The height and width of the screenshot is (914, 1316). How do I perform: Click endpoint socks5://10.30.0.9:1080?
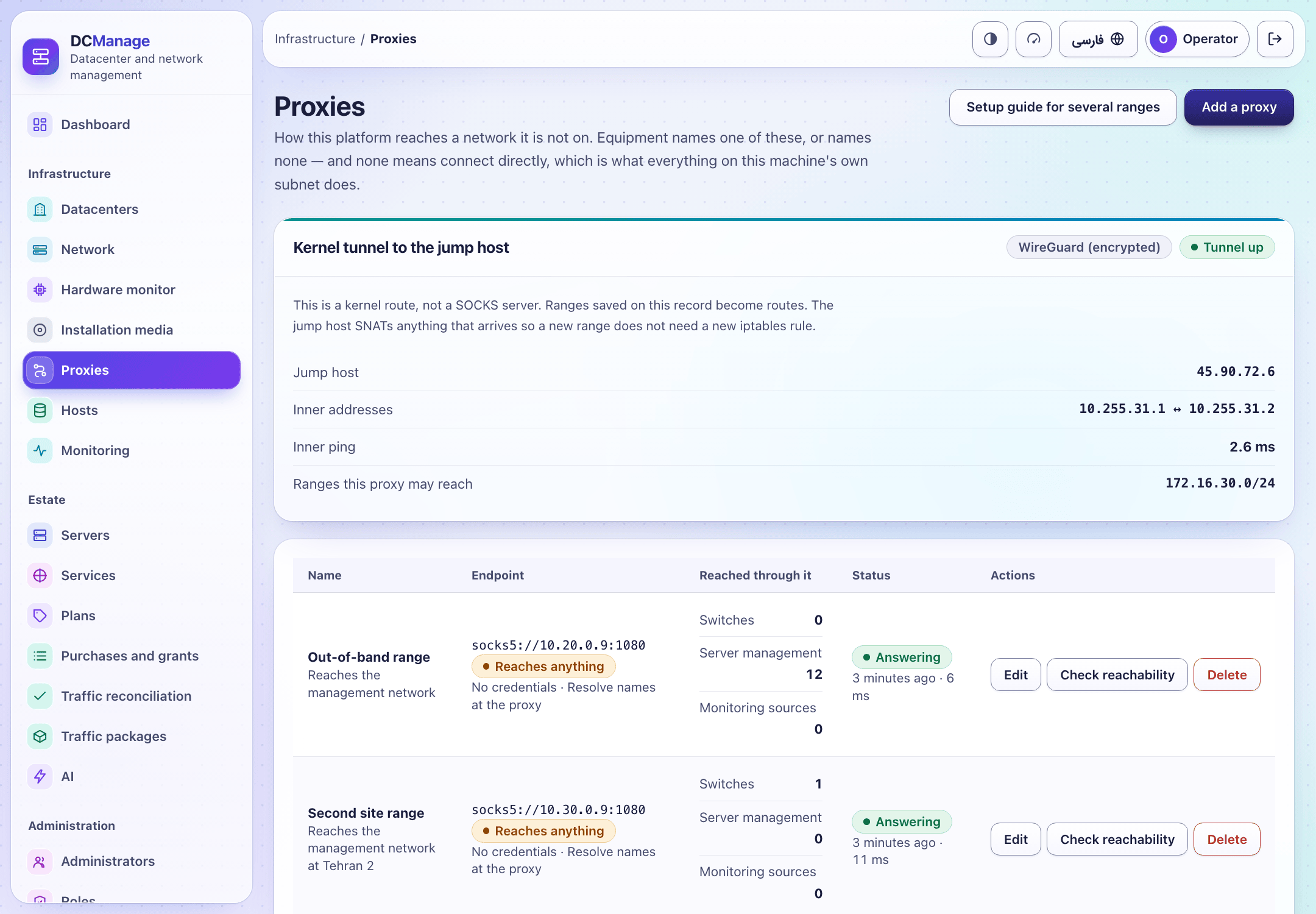(559, 810)
